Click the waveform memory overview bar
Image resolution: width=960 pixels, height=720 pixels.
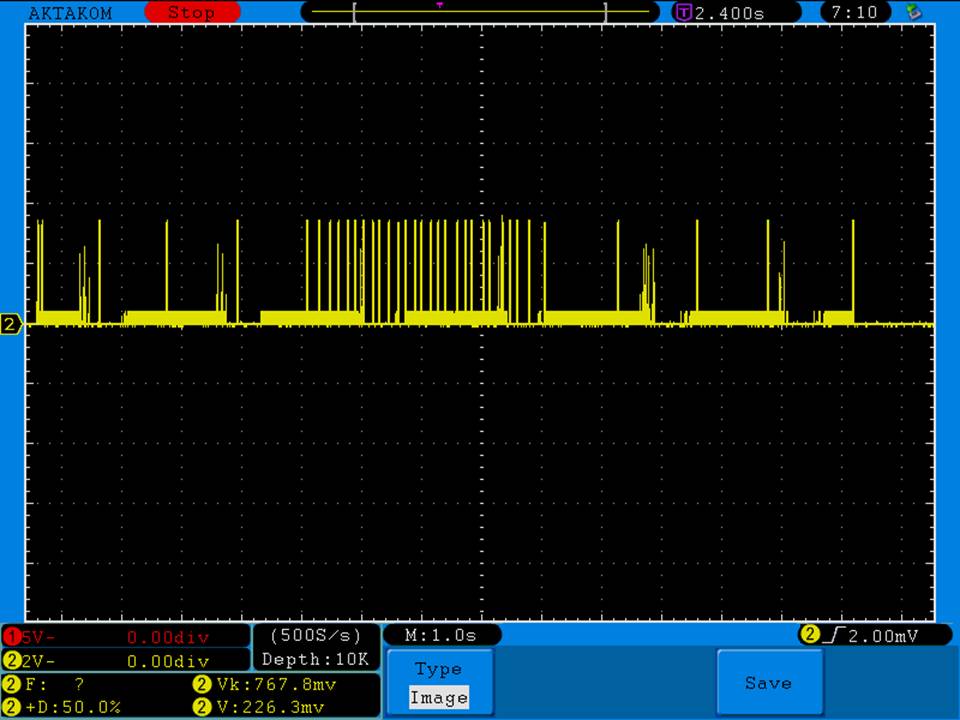pos(480,12)
